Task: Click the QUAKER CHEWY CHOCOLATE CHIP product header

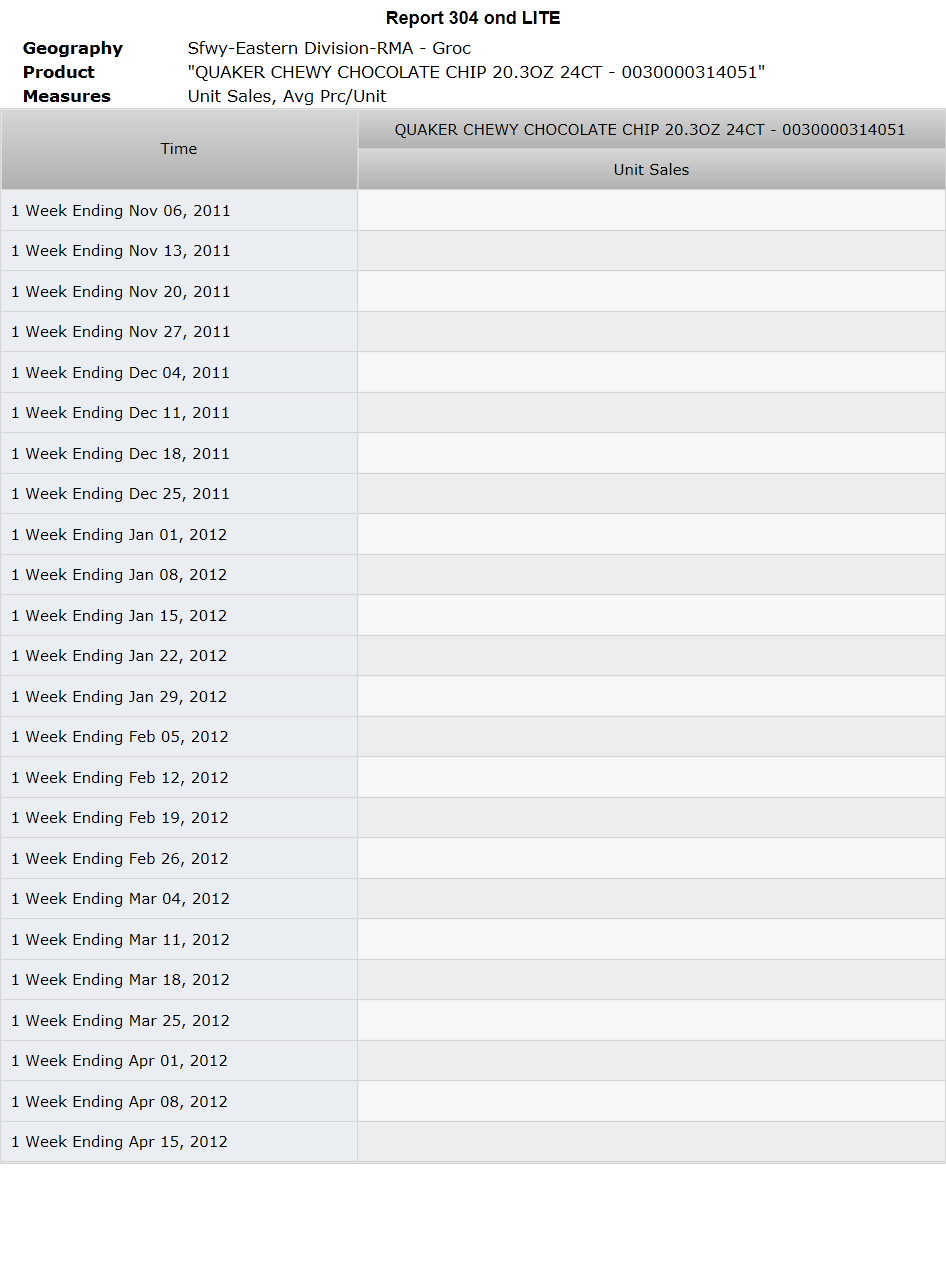Action: (651, 130)
